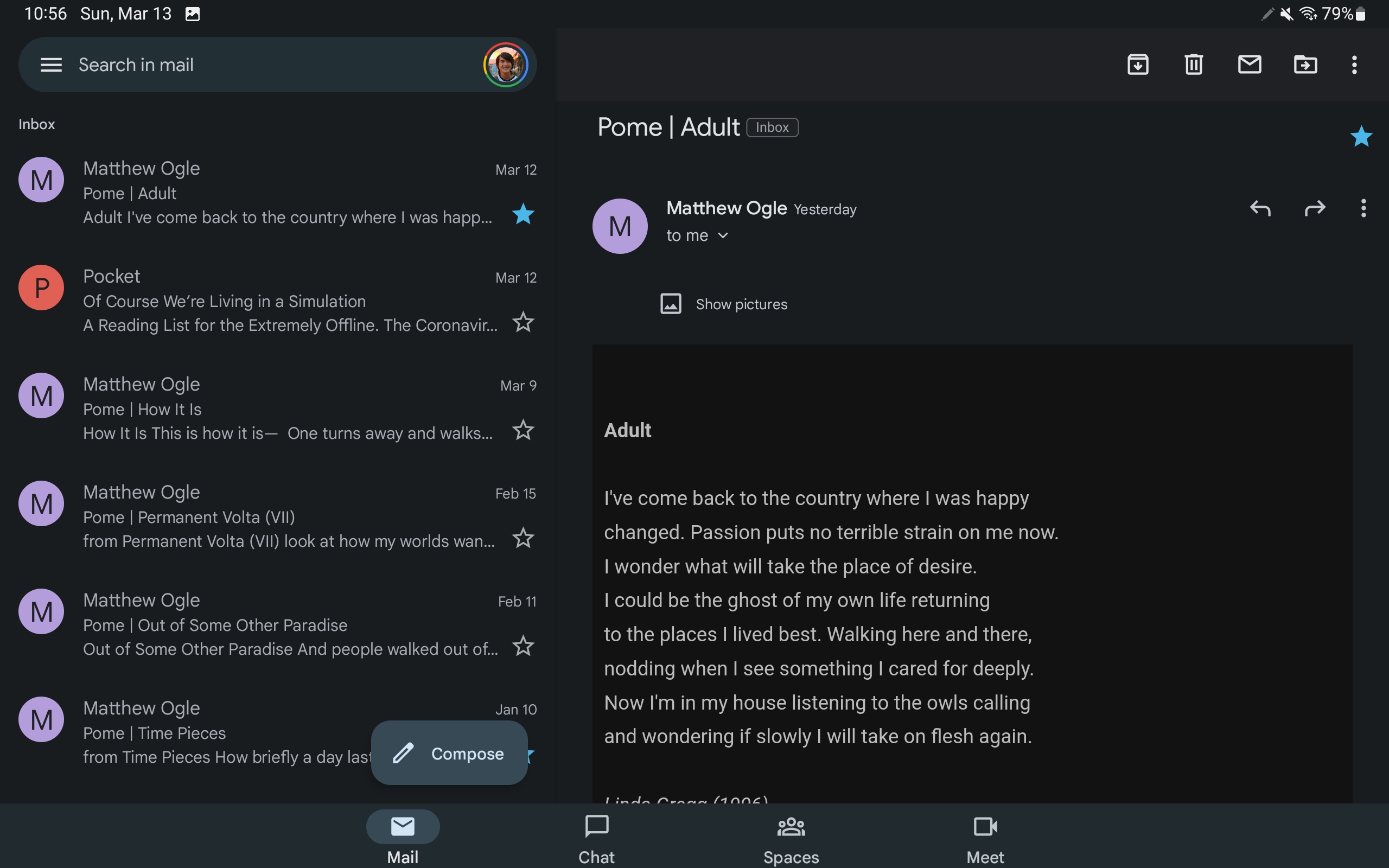1389x868 pixels.
Task: Open the account profile picture
Action: click(505, 65)
